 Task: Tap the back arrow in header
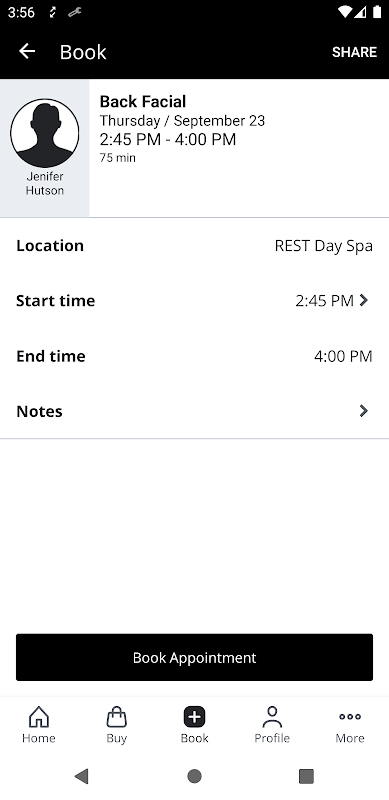[x=27, y=52]
